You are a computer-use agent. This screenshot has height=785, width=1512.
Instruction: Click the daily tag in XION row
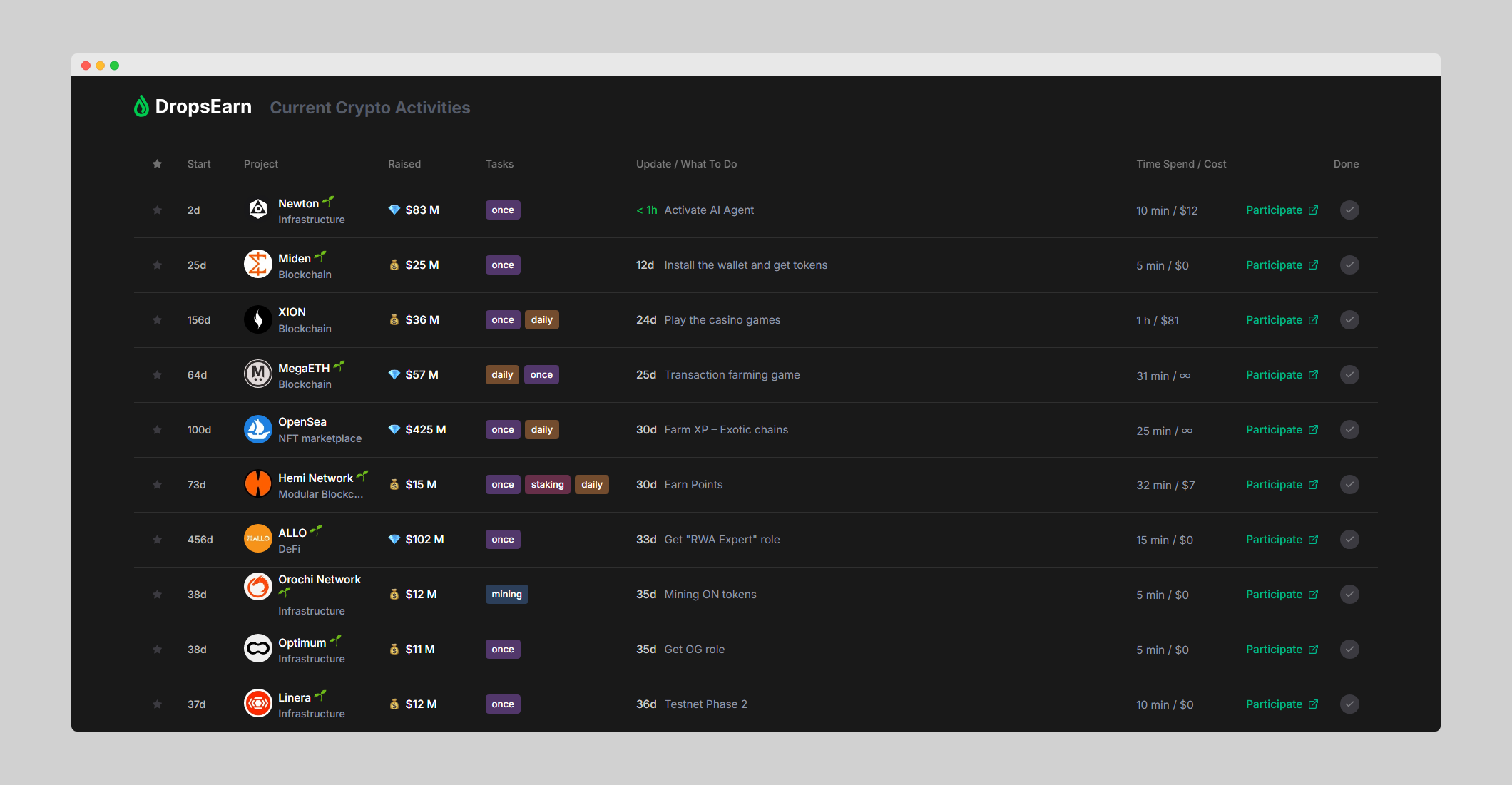pyautogui.click(x=541, y=319)
